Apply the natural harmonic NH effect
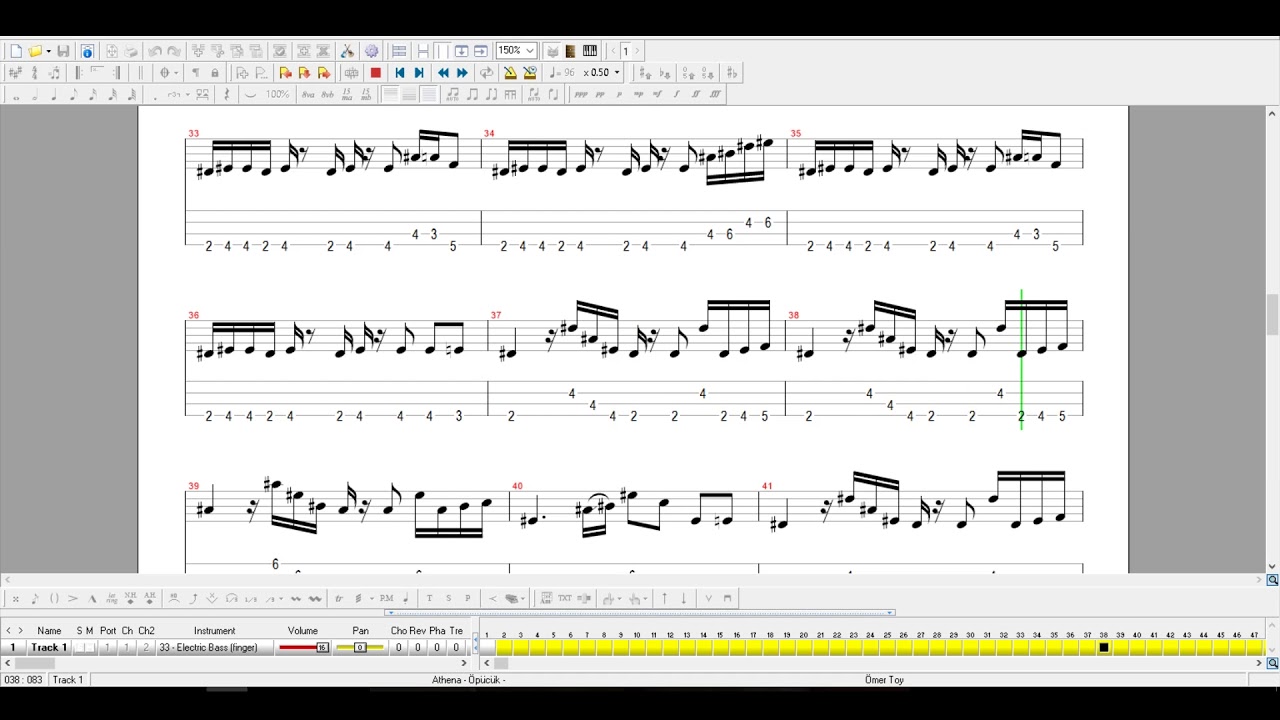The image size is (1280, 720). point(131,598)
